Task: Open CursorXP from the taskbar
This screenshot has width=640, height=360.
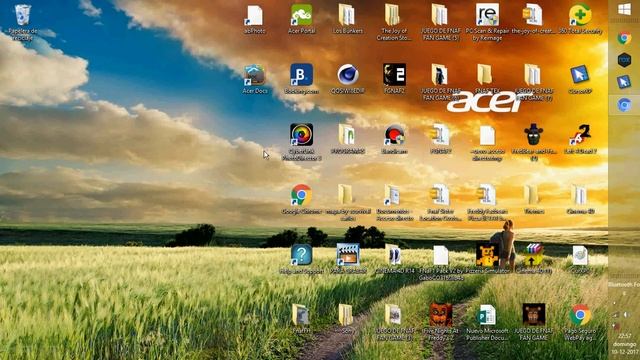Action: coord(624,82)
